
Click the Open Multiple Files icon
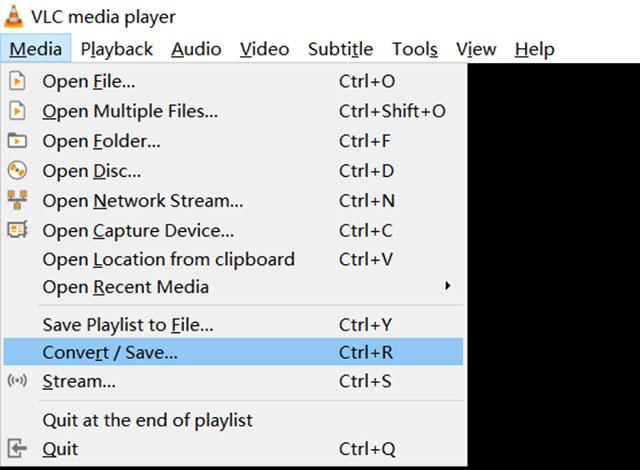[x=17, y=111]
